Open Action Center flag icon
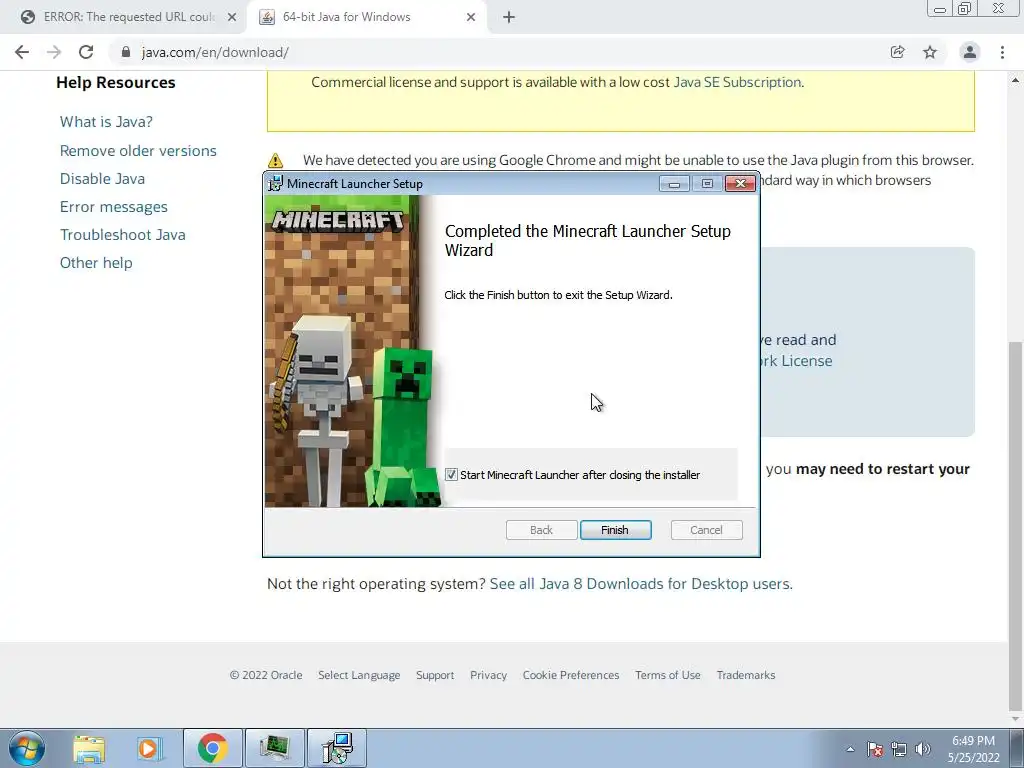Screen dimensions: 1024x768 (x=875, y=749)
